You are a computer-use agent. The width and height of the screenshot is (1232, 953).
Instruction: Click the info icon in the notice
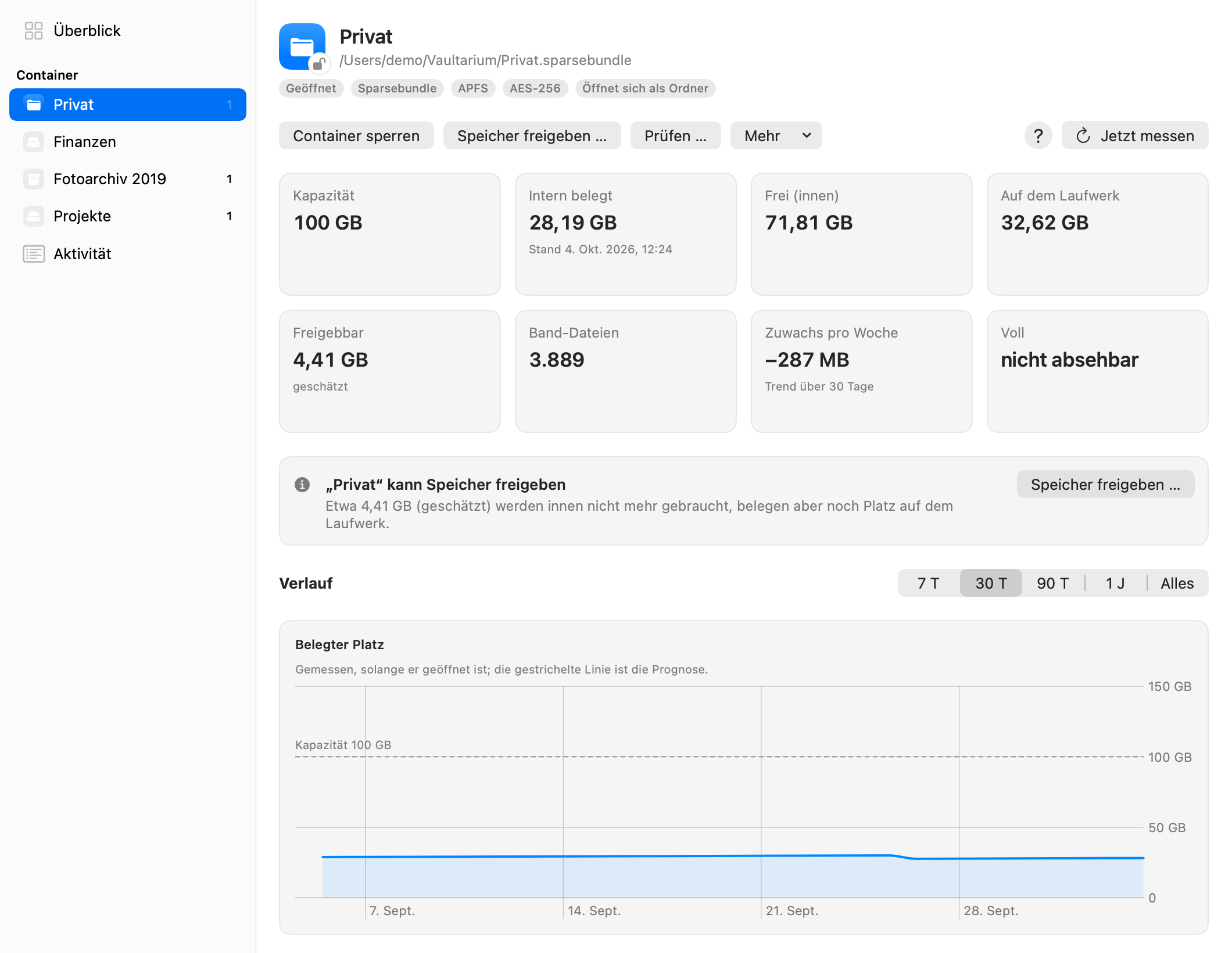click(x=302, y=485)
